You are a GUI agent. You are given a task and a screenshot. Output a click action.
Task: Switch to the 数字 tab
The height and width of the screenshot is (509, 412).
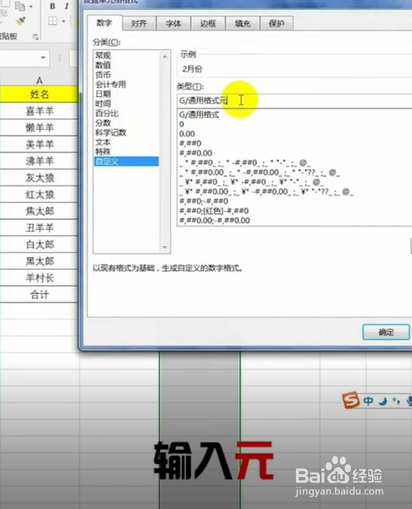click(104, 23)
